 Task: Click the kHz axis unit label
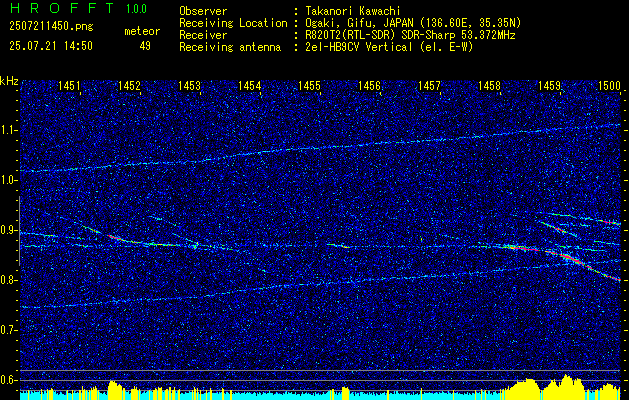pos(9,81)
